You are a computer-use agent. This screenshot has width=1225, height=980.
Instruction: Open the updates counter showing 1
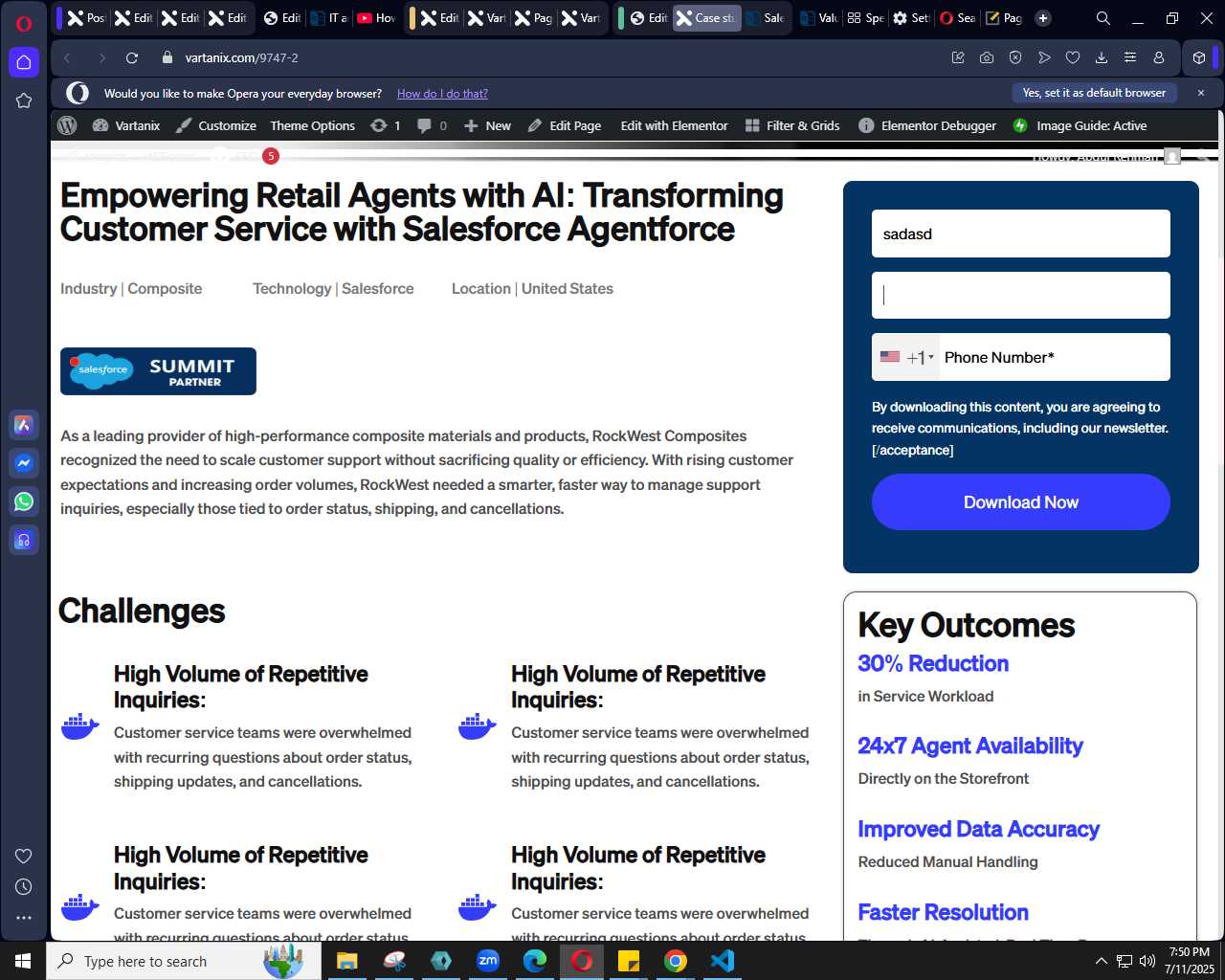click(x=386, y=125)
